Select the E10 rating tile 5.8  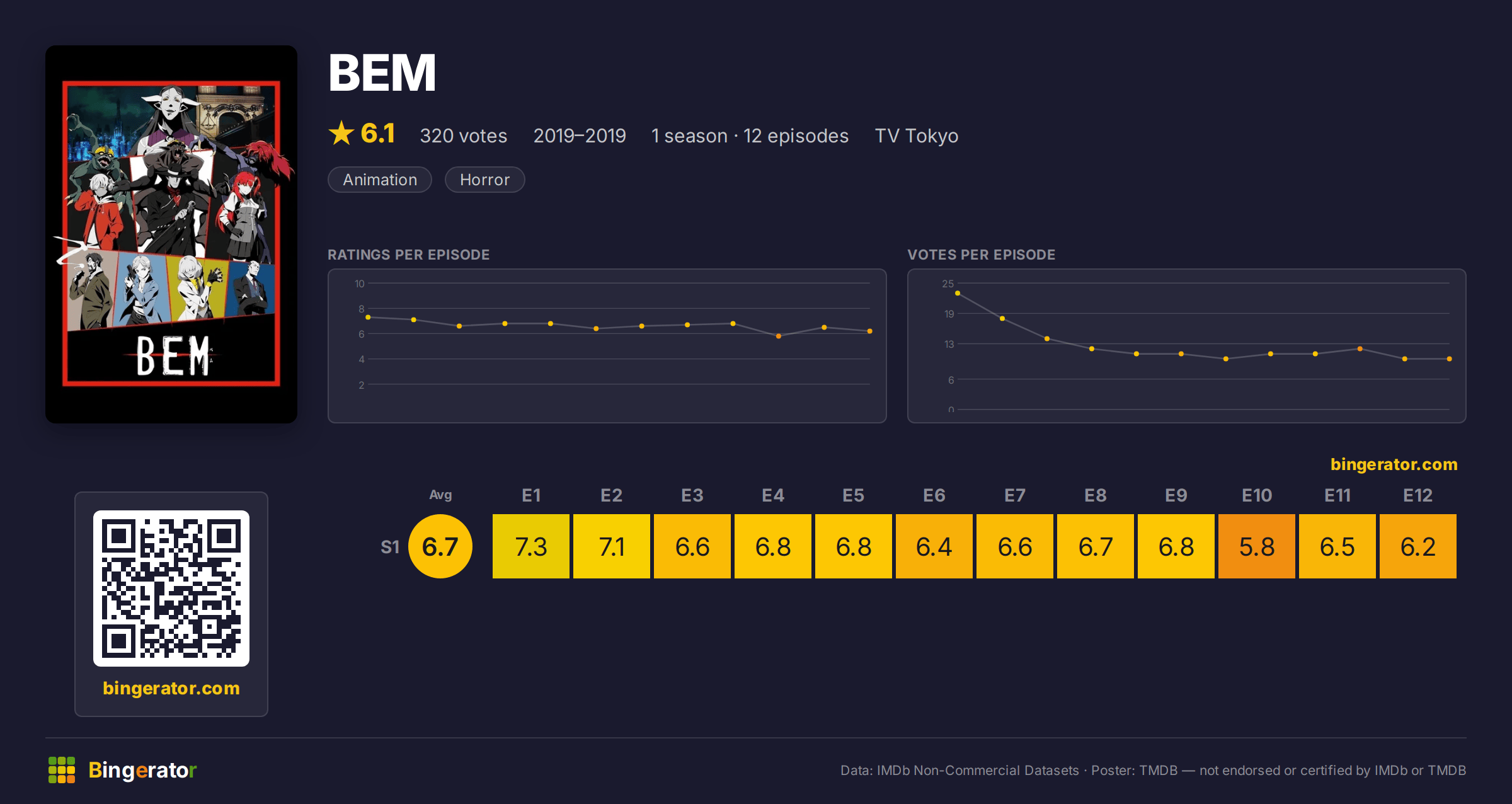(1257, 546)
